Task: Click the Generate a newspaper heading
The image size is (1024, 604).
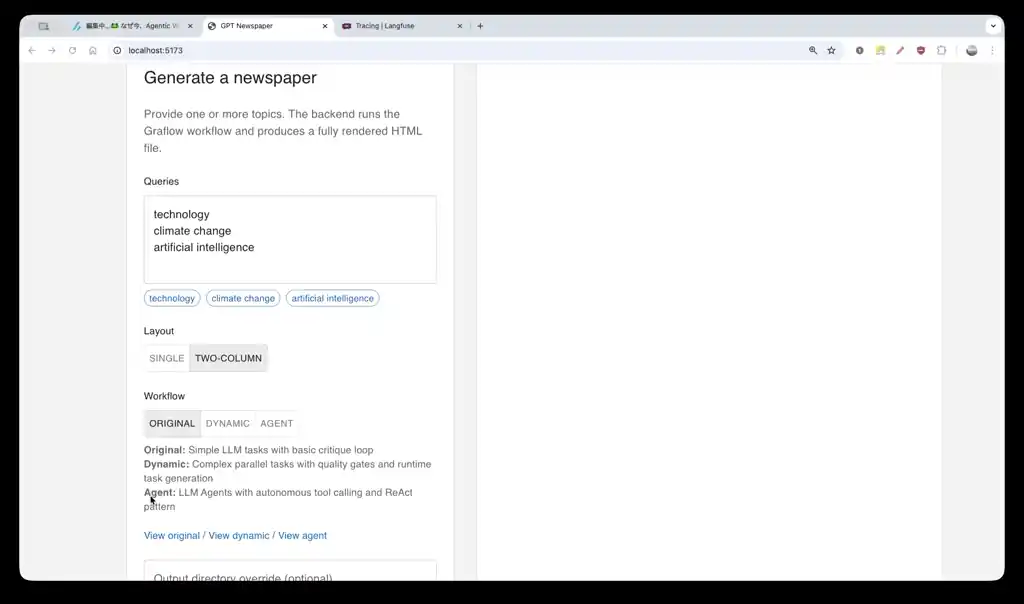Action: click(x=230, y=78)
